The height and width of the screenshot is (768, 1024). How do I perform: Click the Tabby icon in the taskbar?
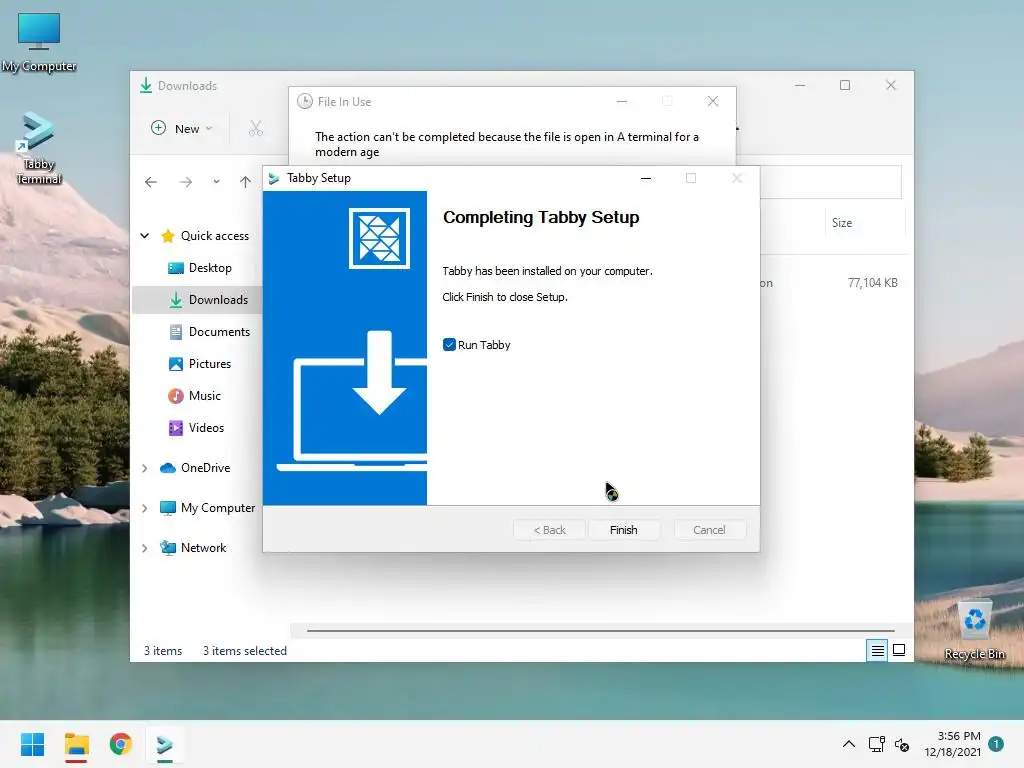point(165,744)
